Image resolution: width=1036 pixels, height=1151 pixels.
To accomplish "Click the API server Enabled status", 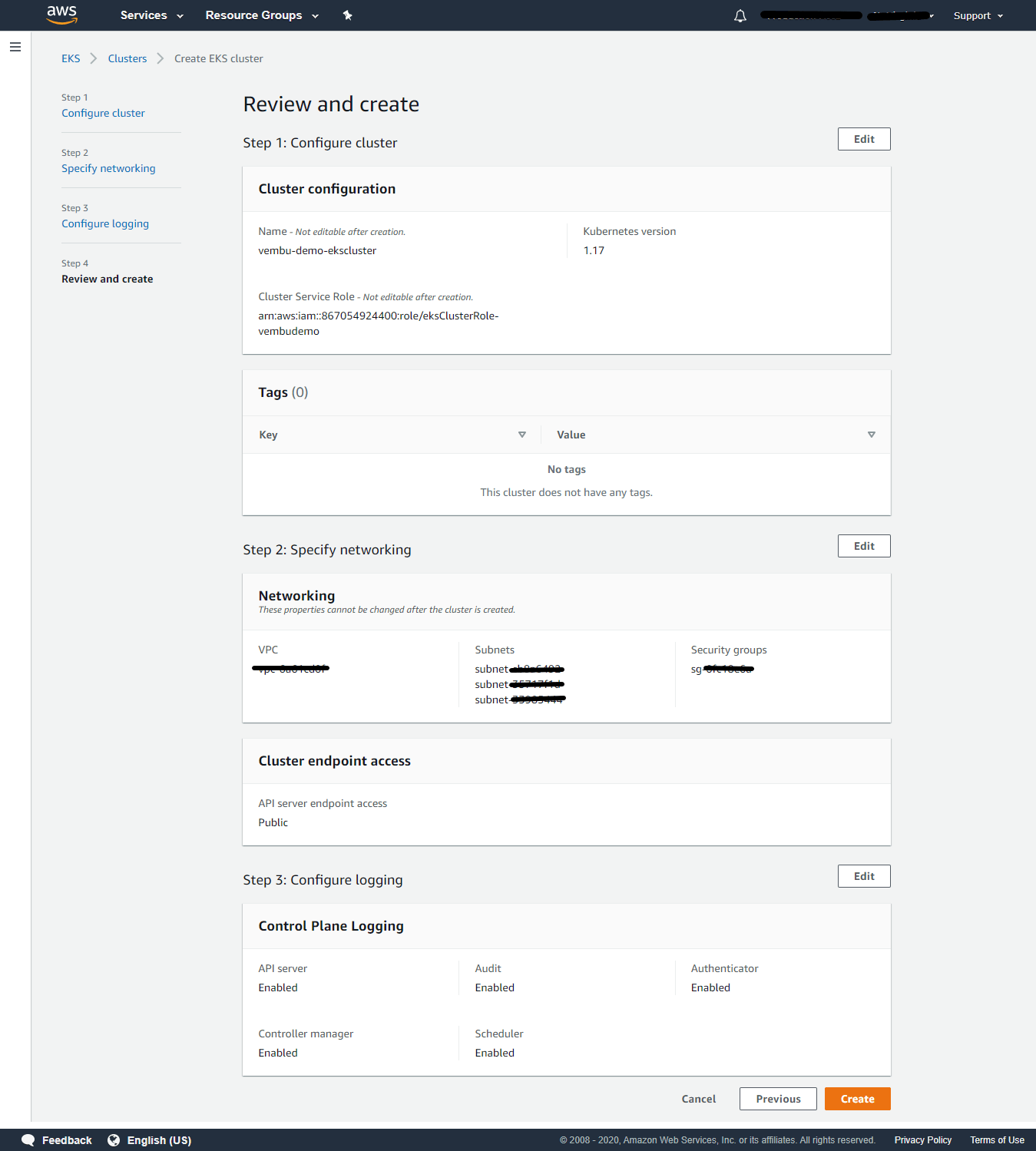I will [x=278, y=987].
